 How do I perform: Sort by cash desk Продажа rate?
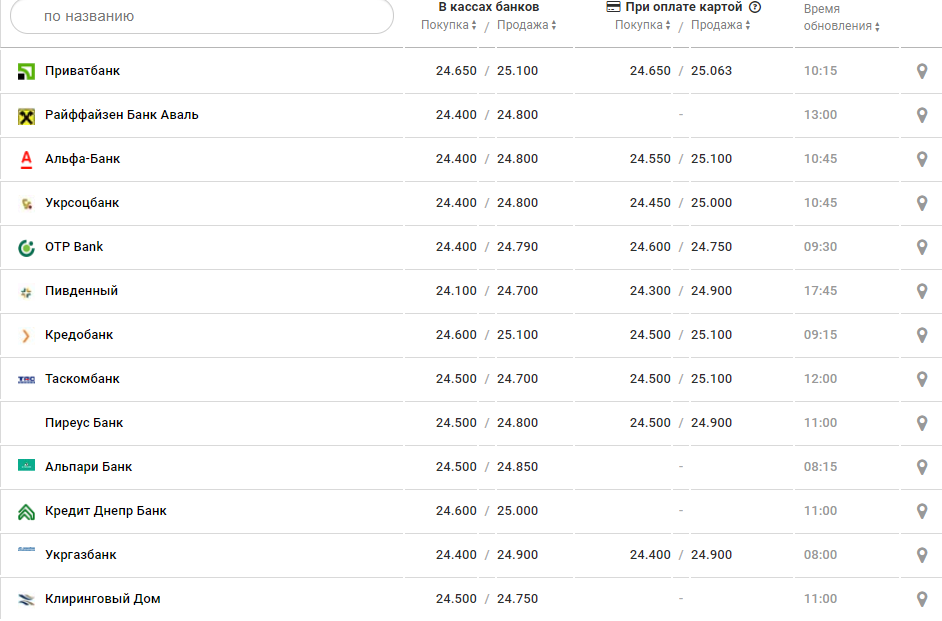[527, 25]
